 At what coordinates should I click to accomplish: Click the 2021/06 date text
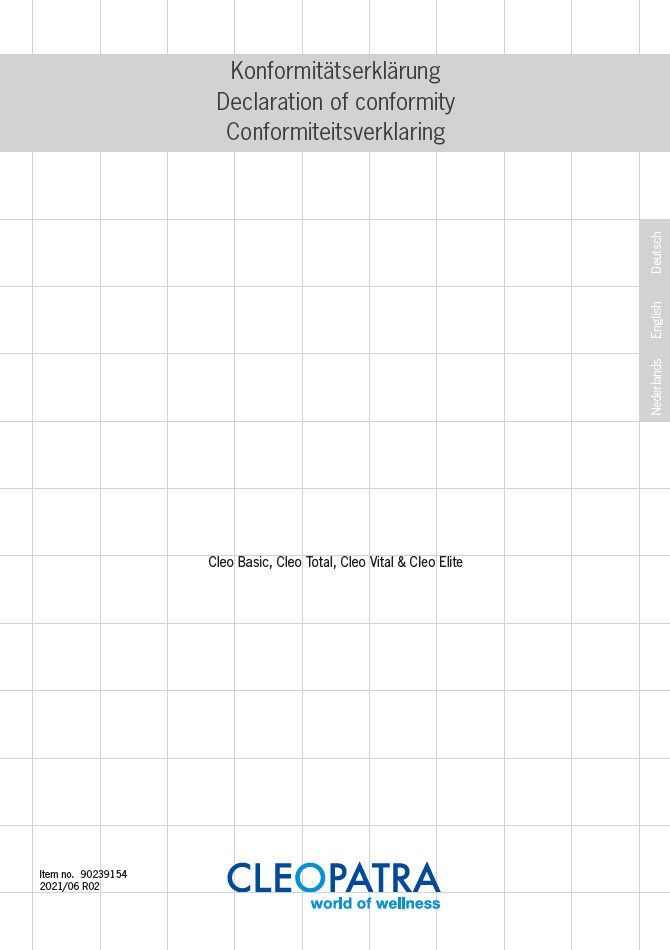[59, 886]
